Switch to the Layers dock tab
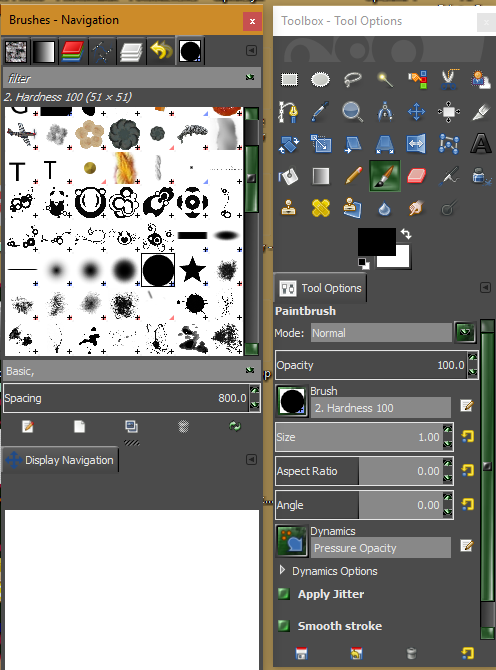 coord(131,51)
